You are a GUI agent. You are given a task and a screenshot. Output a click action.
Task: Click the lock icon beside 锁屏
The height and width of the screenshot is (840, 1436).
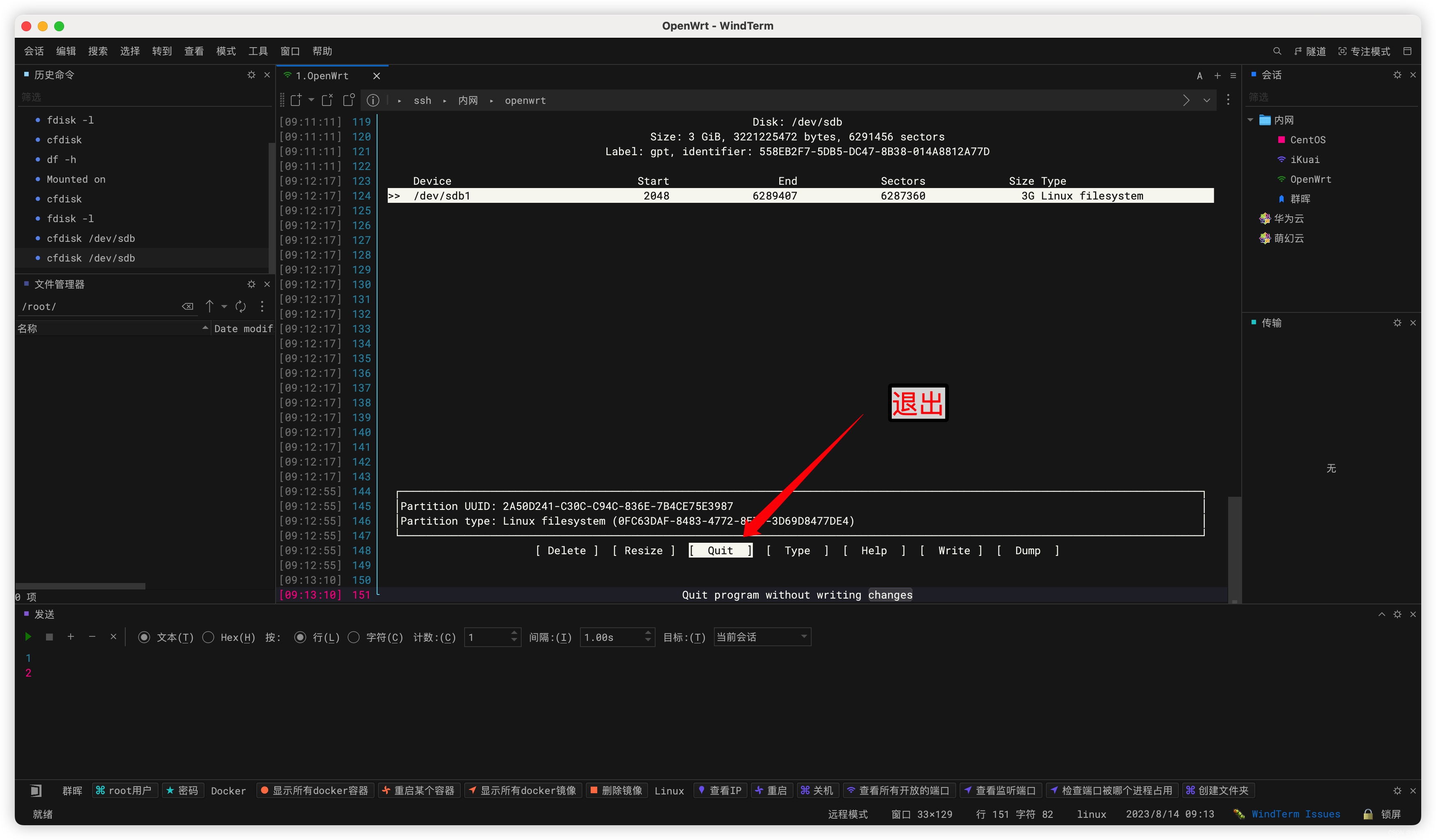click(1368, 815)
